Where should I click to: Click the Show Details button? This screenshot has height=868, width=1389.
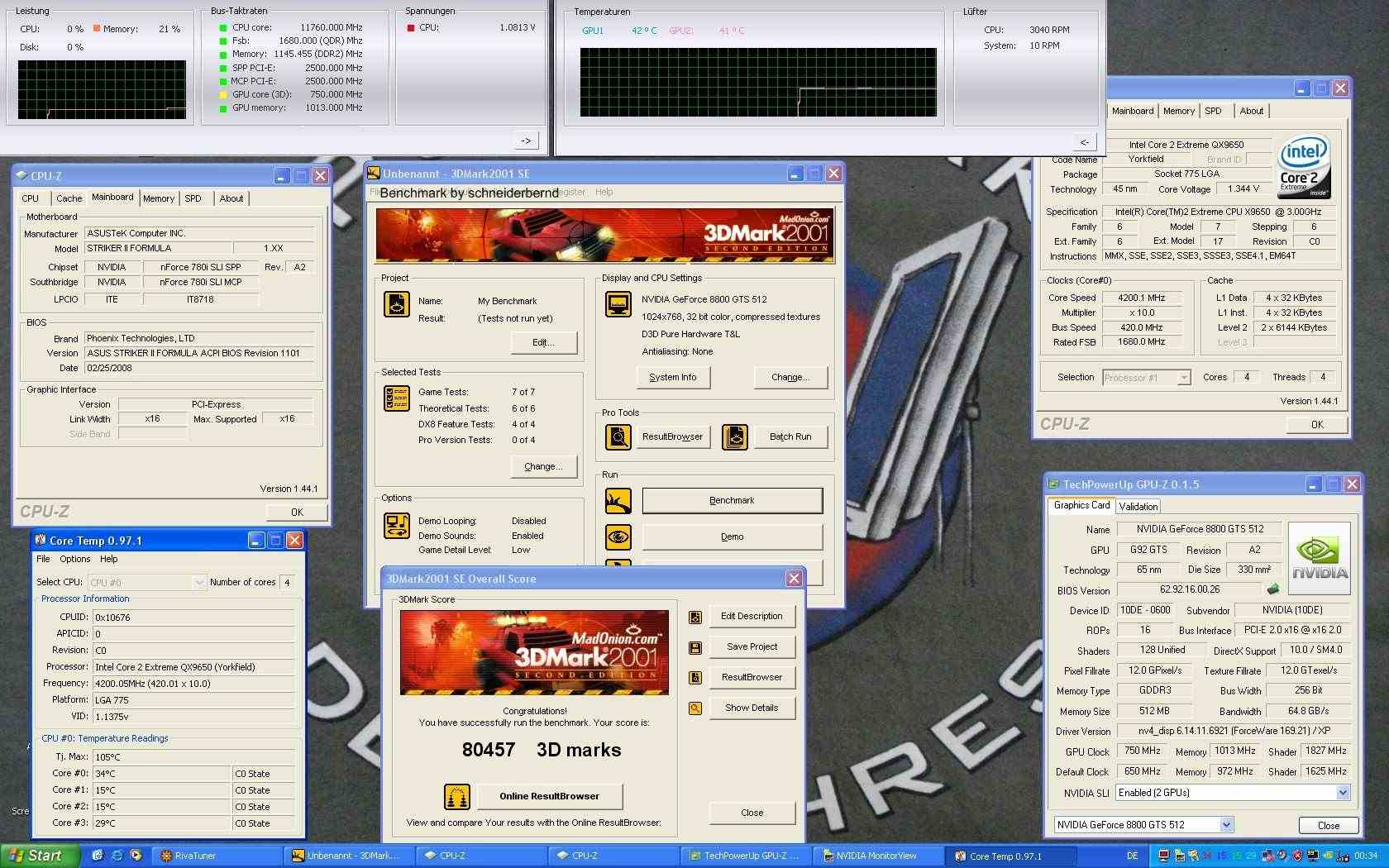(x=752, y=708)
